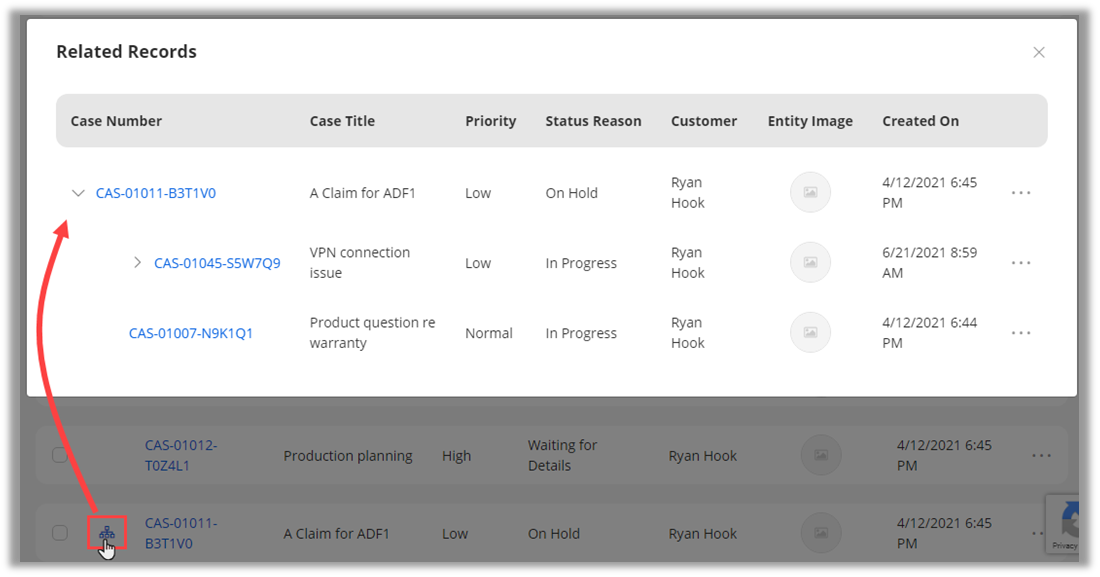This screenshot has width=1100, height=577.
Task: Tick checkbox for background CAS-01011-B3T1V0 row
Action: [x=60, y=533]
